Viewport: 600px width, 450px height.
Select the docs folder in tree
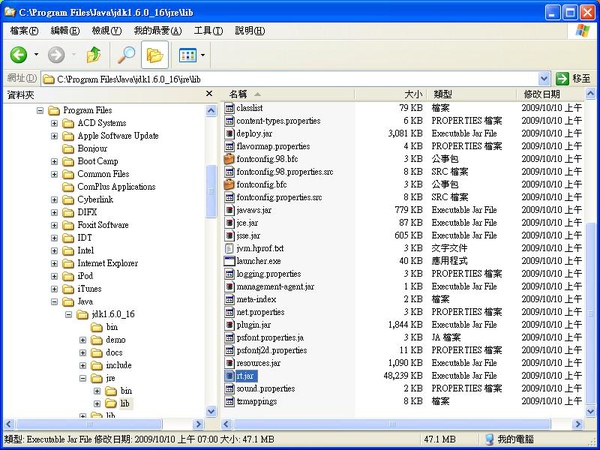point(114,352)
